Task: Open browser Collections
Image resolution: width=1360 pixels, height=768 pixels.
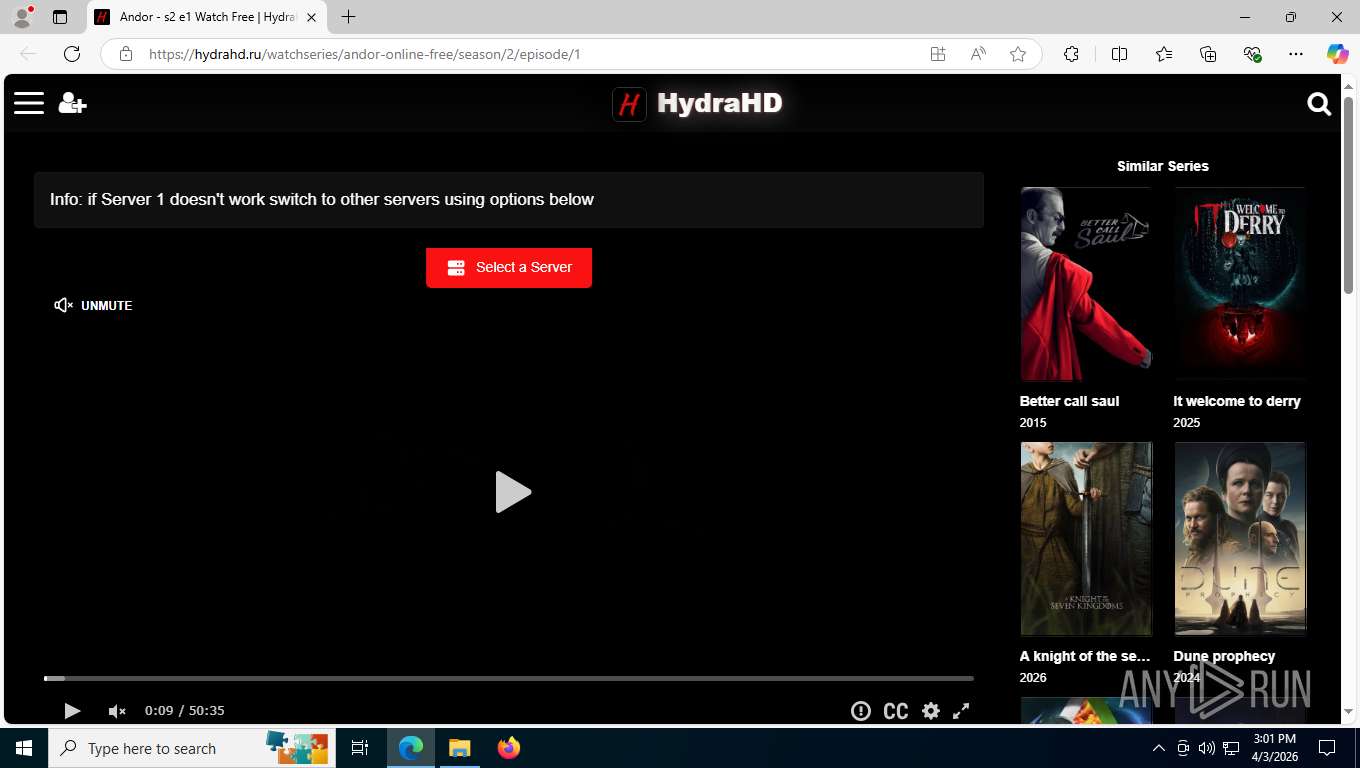Action: (1208, 54)
